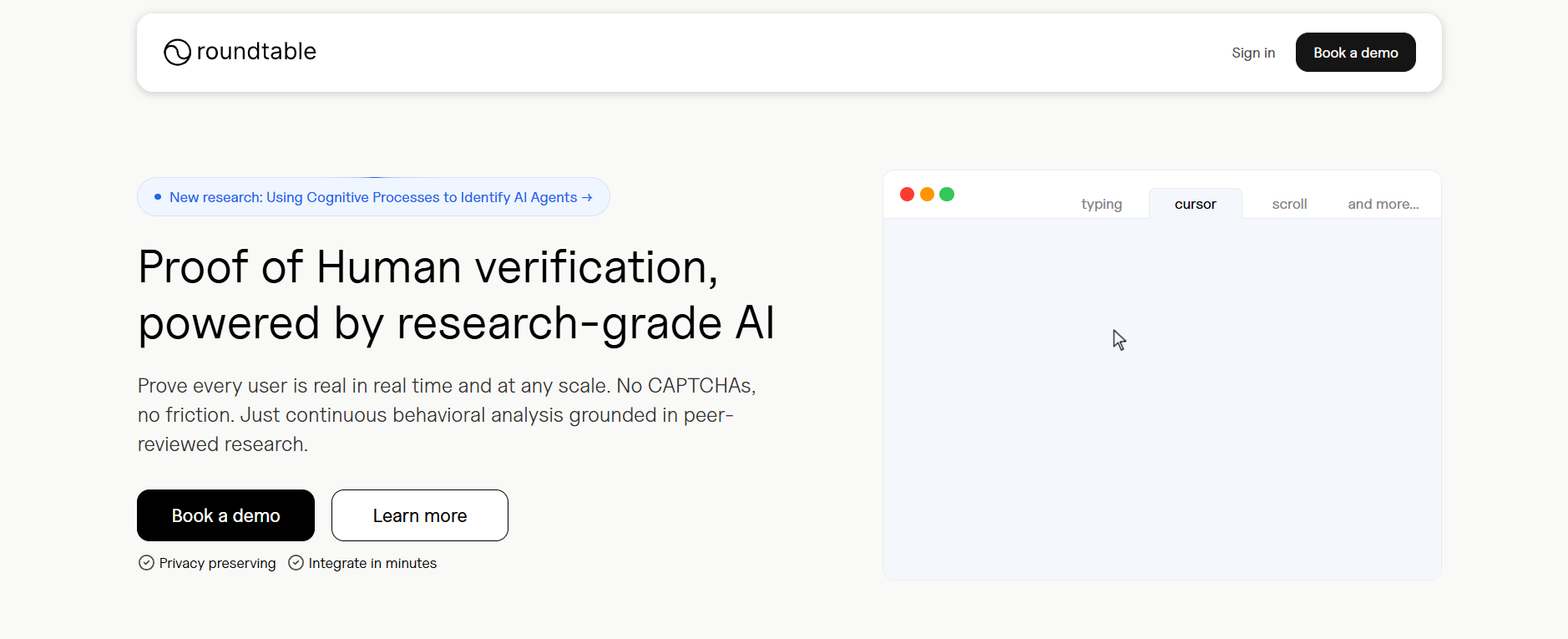Viewport: 1568px width, 639px height.
Task: Open the New research announcement link
Action: (373, 197)
